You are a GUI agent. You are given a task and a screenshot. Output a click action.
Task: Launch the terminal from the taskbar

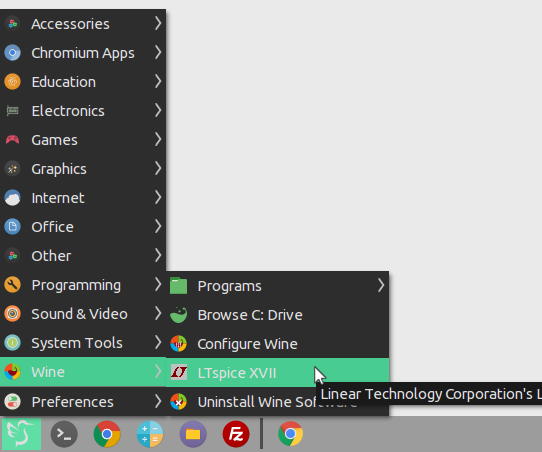click(x=64, y=434)
